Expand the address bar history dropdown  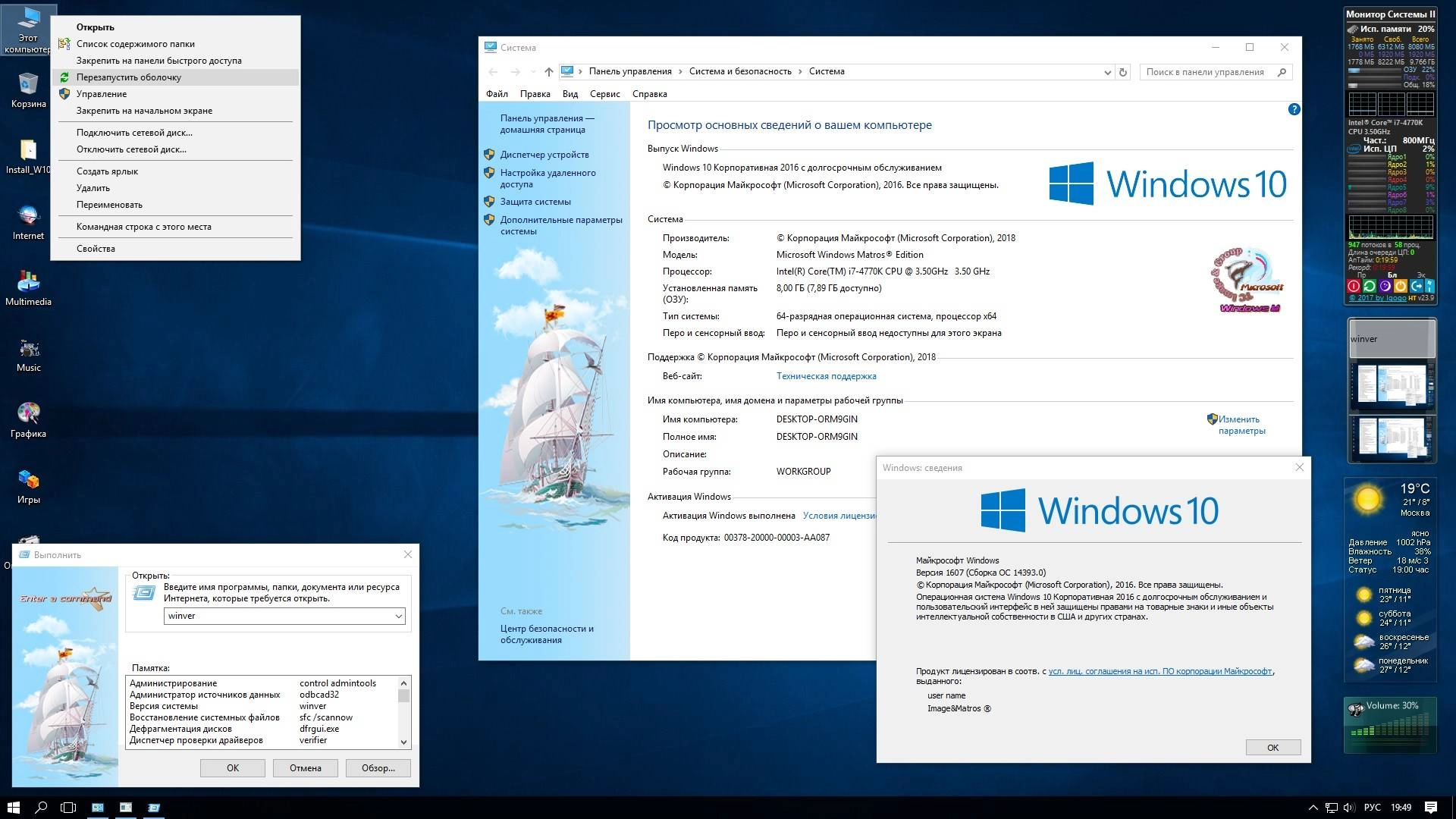tap(1107, 72)
